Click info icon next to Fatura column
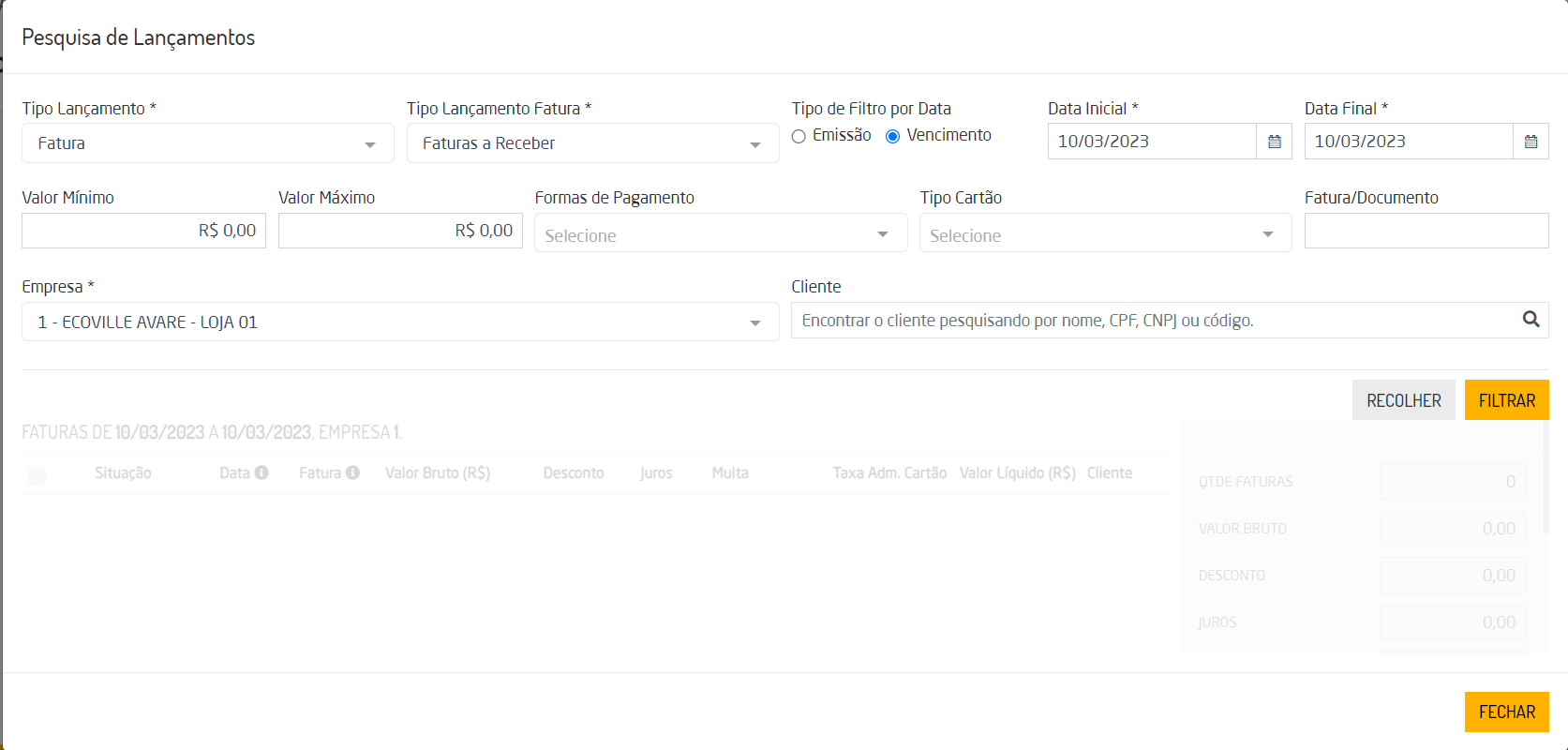 (352, 472)
